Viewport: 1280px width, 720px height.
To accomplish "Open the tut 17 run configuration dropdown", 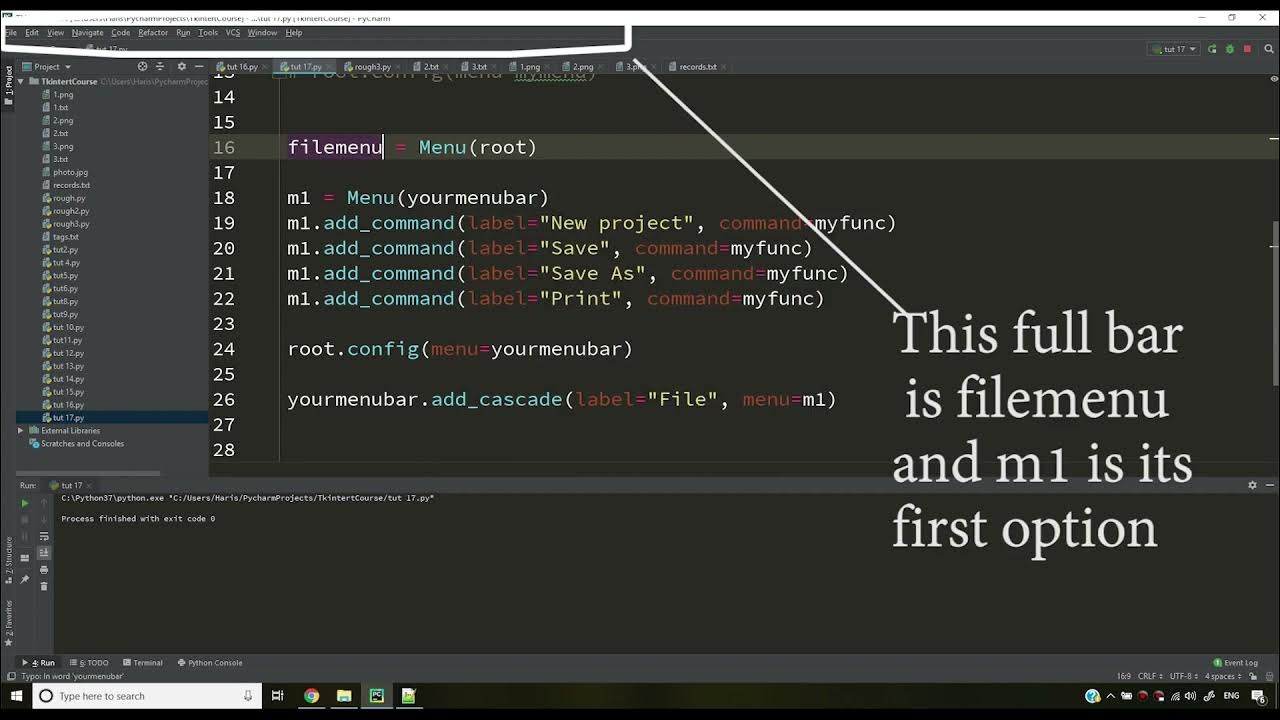I will click(x=1172, y=49).
